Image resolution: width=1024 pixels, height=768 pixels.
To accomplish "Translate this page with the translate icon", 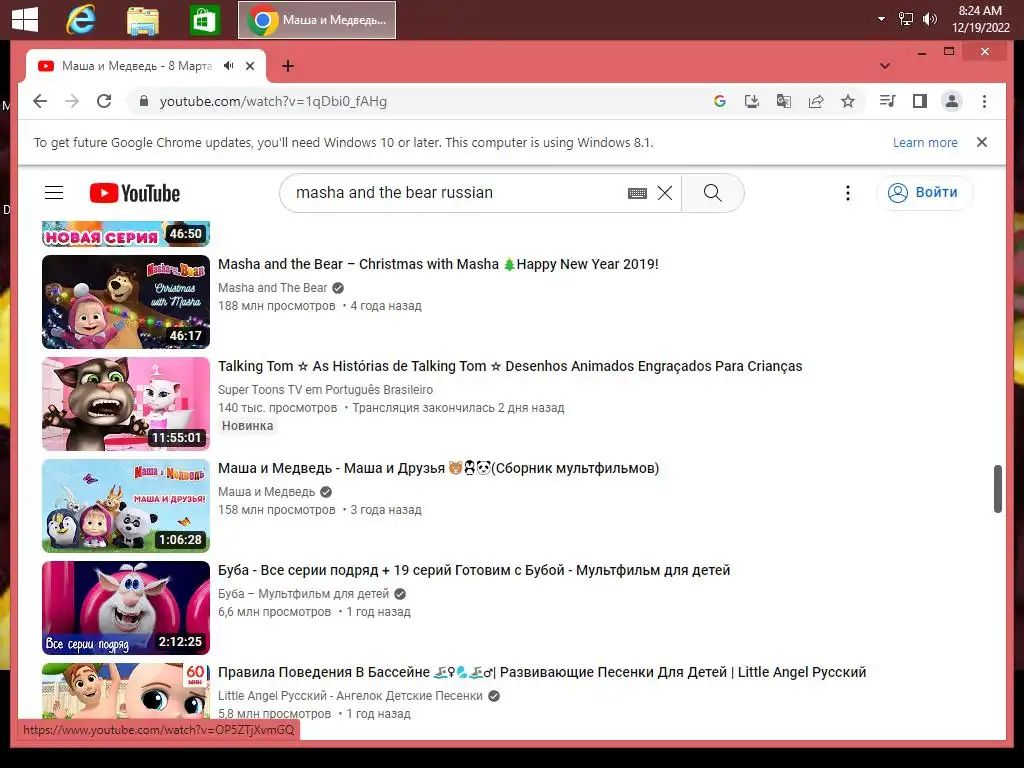I will tap(784, 101).
